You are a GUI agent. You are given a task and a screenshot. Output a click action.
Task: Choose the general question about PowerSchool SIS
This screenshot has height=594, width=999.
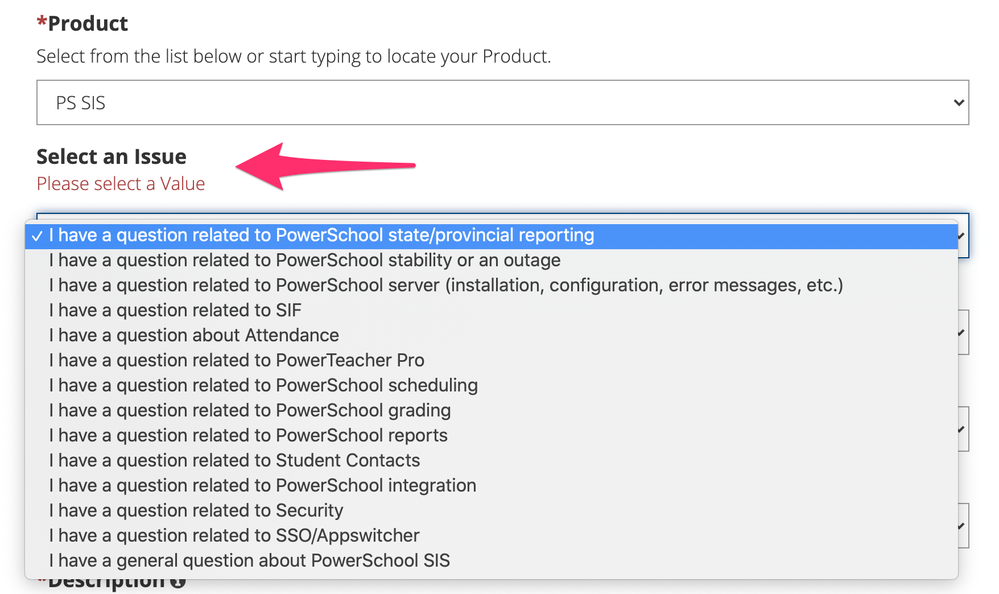click(249, 561)
